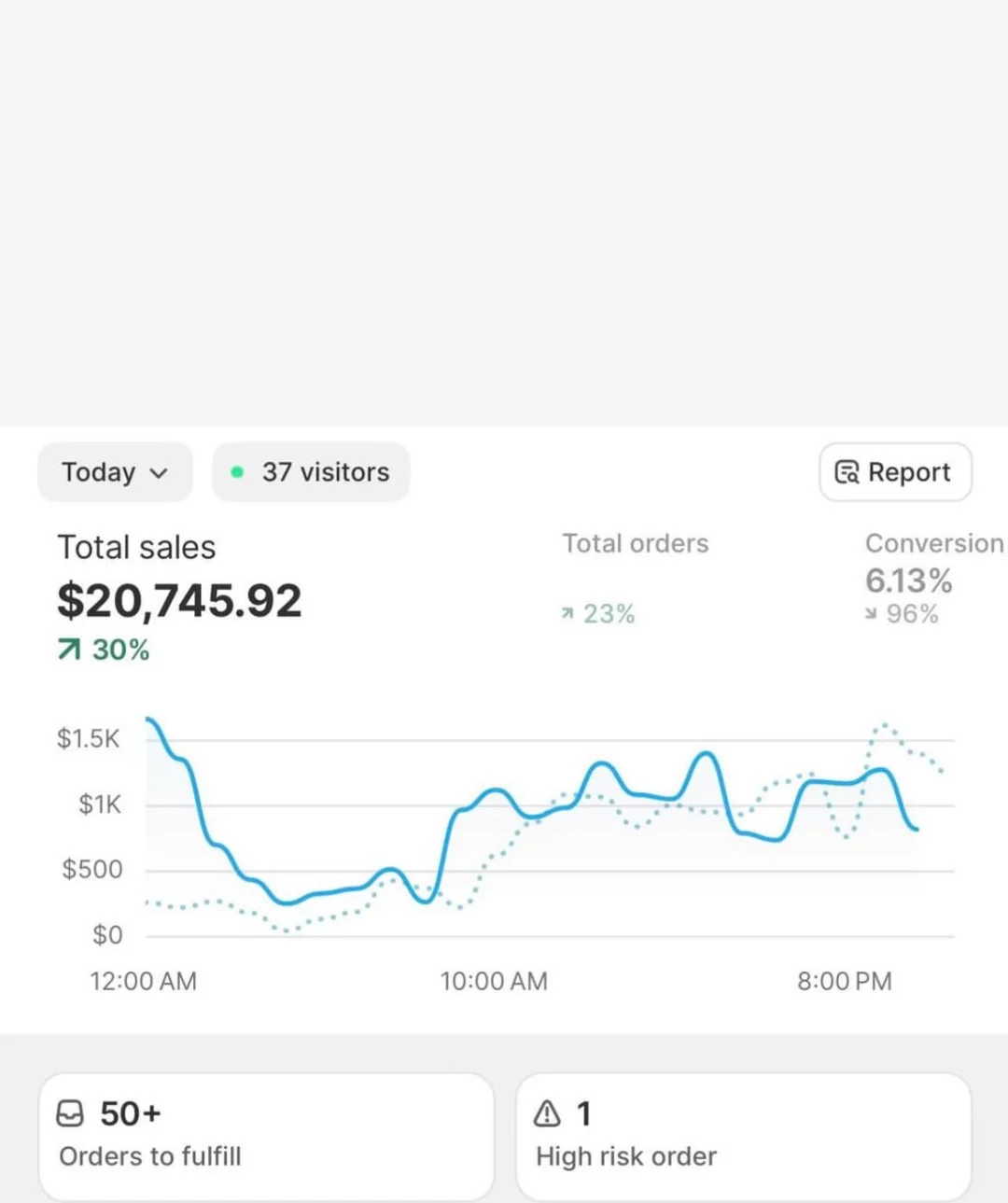Click the green up arrow beside 30%
Screen dimensions: 1008x1203
point(69,650)
